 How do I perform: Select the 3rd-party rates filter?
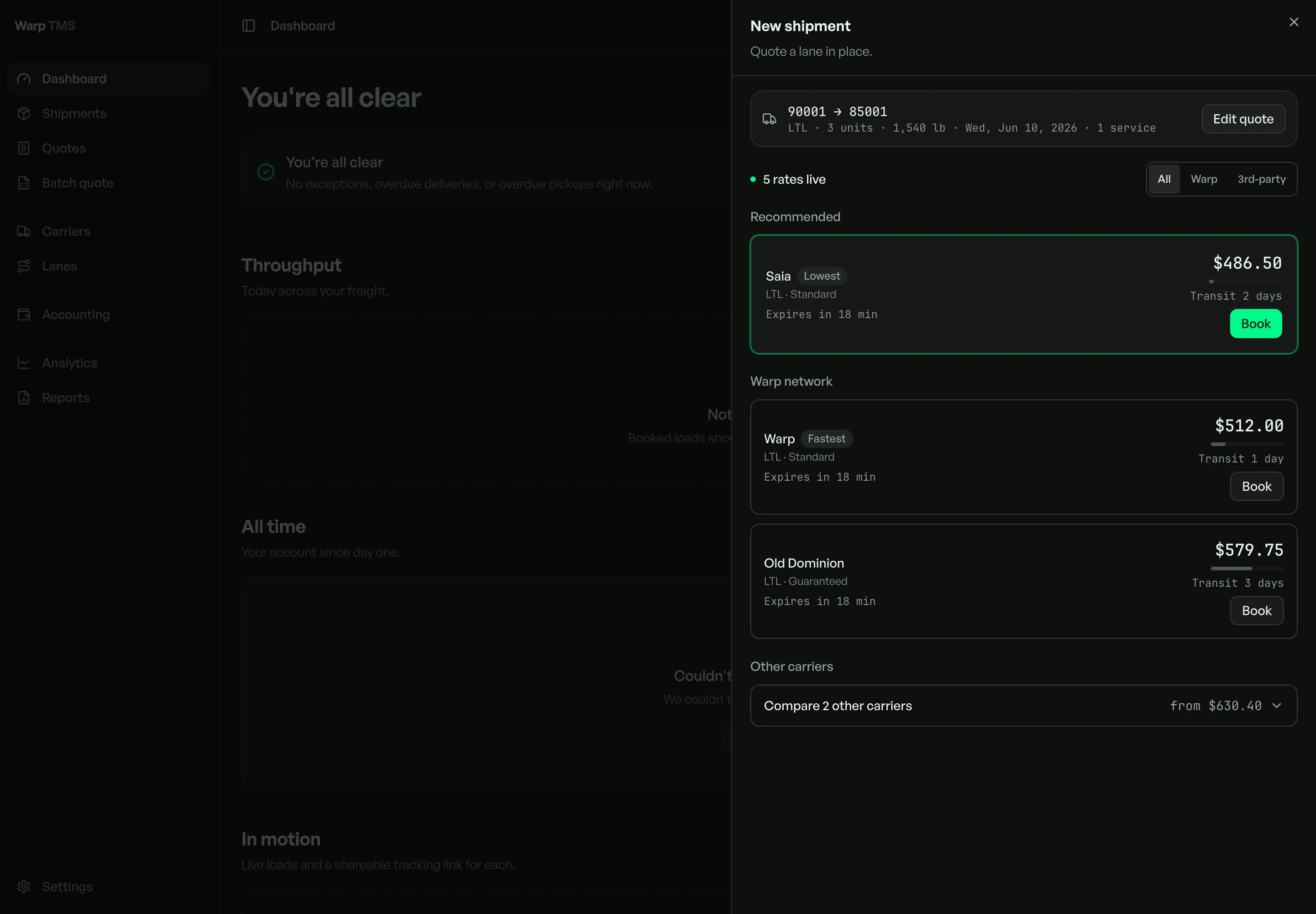1262,179
